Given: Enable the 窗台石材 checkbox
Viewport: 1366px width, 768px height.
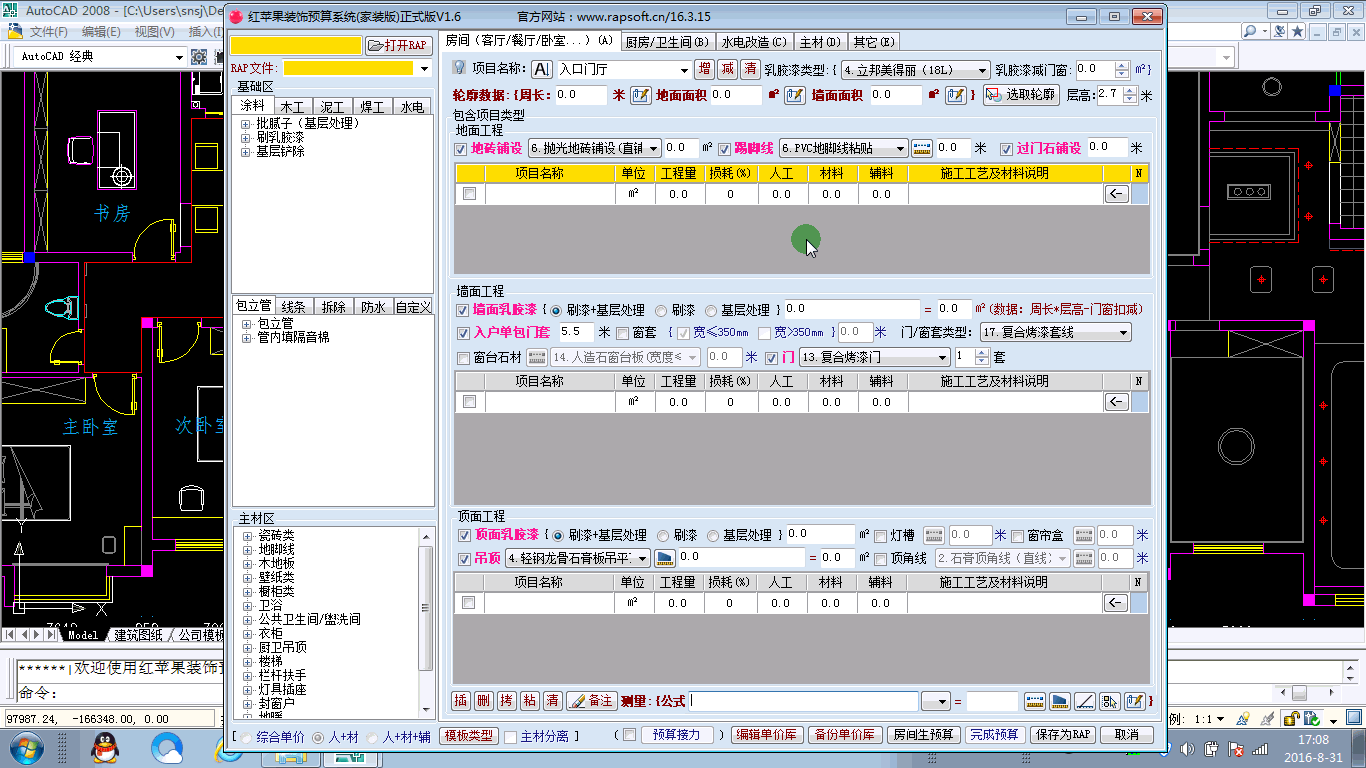Looking at the screenshot, I should [x=463, y=358].
